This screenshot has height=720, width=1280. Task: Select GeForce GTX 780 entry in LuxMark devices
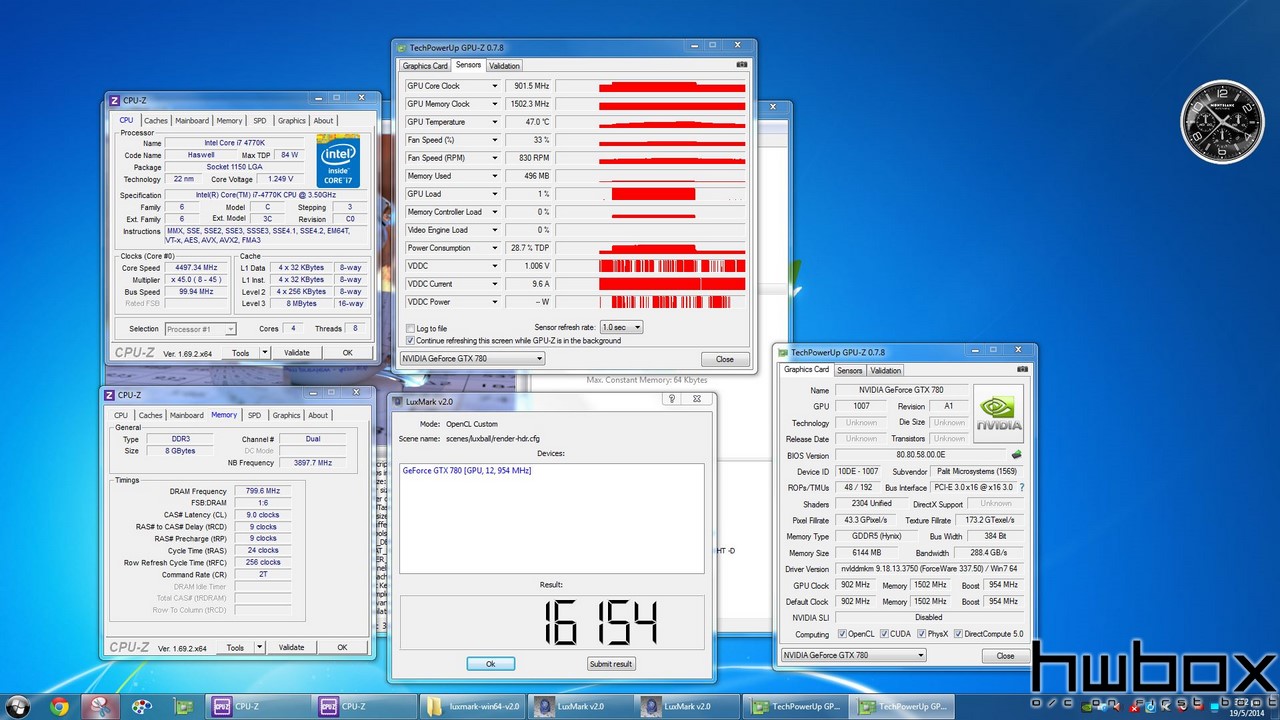click(x=466, y=470)
